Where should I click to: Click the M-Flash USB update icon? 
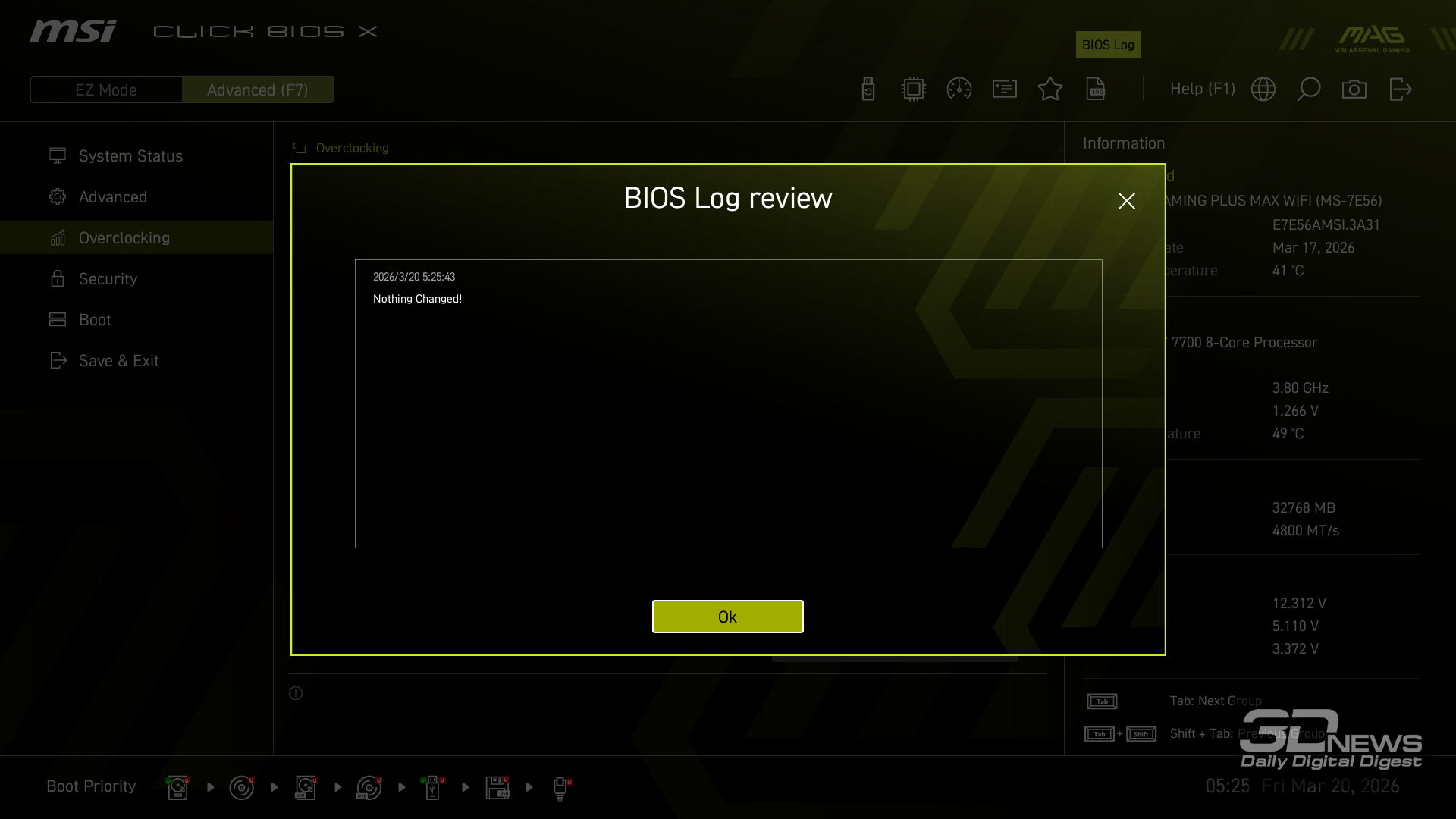tap(868, 89)
